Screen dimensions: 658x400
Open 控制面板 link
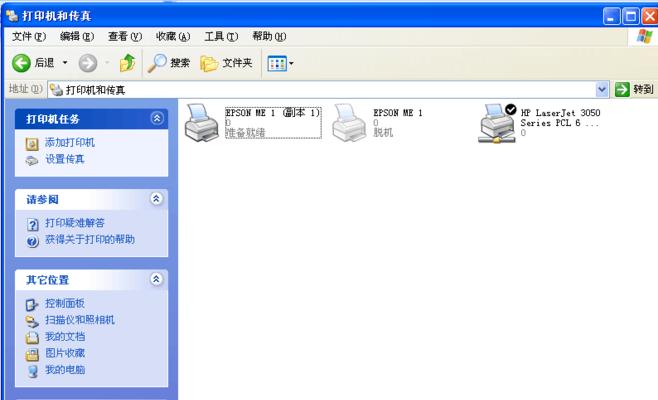pyautogui.click(x=65, y=303)
